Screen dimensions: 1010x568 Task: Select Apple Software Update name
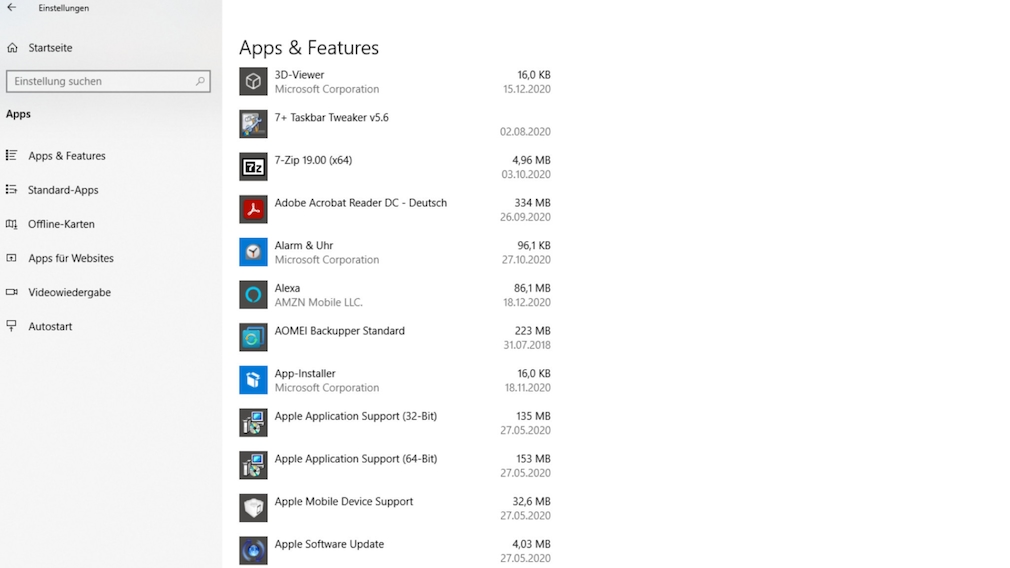(x=329, y=544)
